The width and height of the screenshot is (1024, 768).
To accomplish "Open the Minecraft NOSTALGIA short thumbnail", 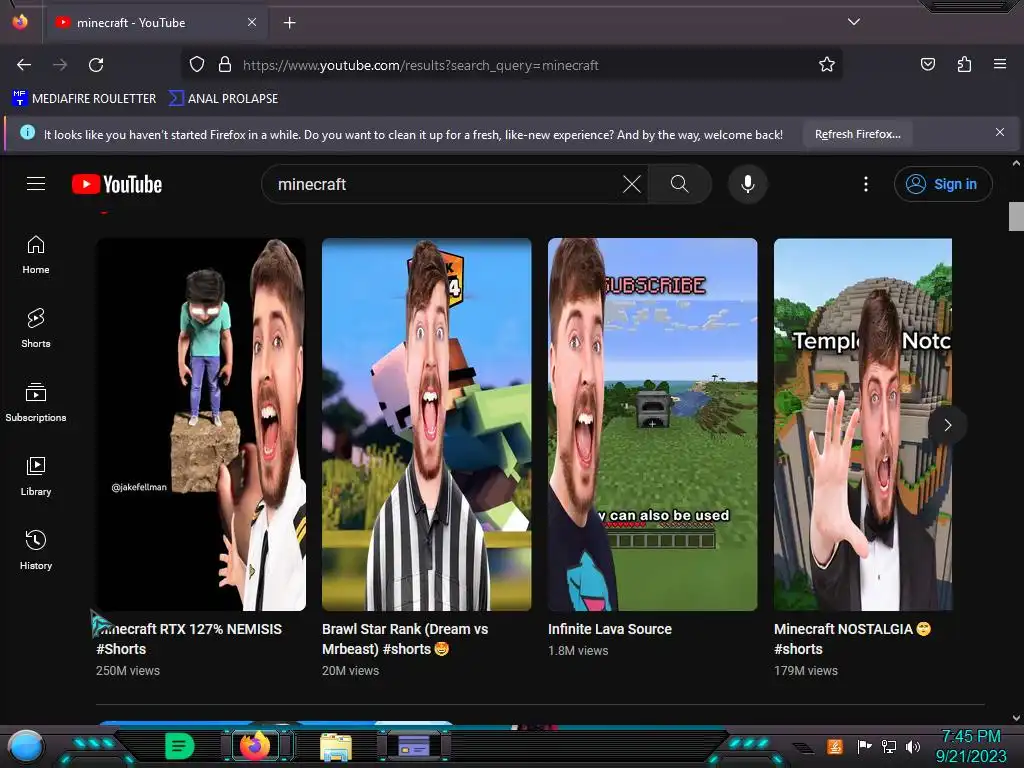I will click(x=863, y=424).
